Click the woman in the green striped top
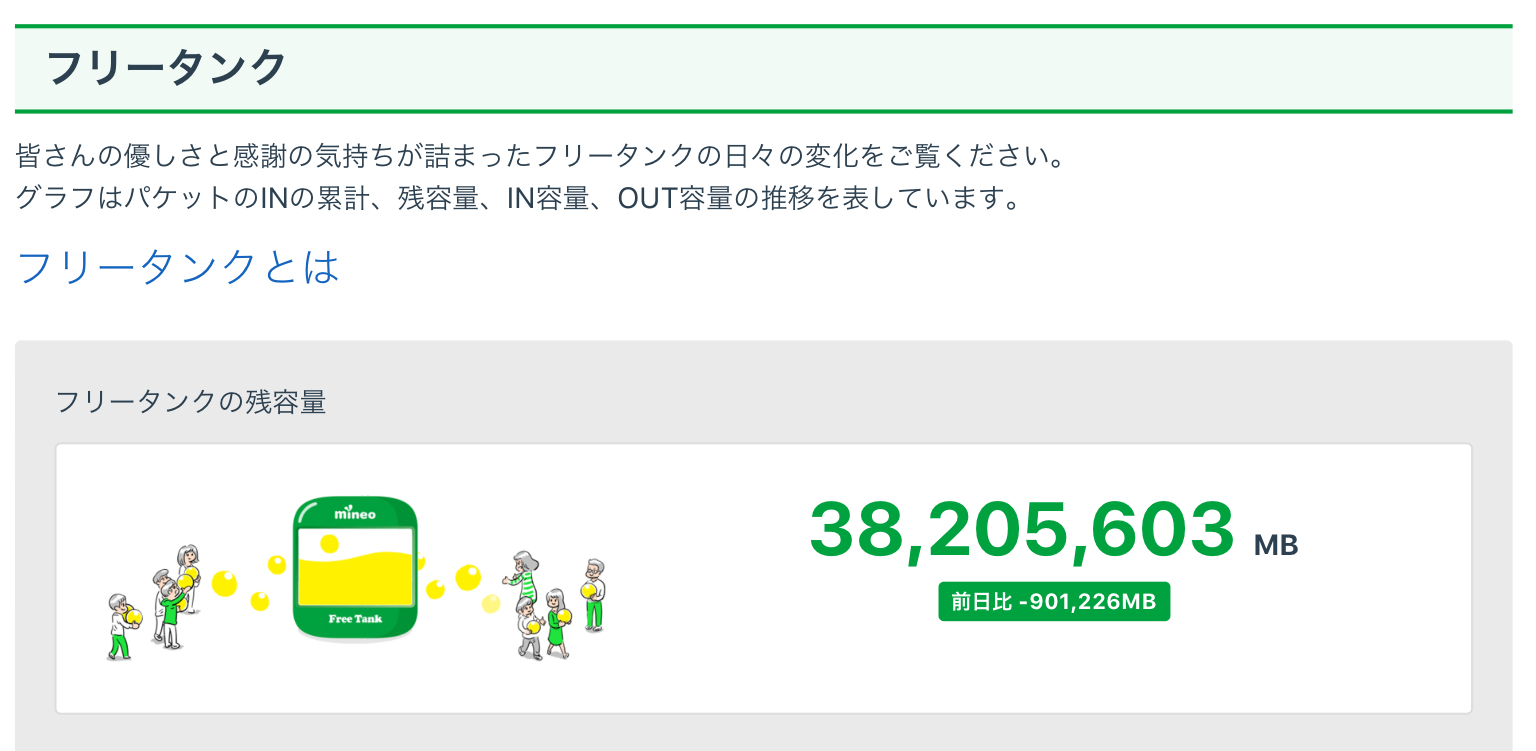This screenshot has width=1536, height=751. pos(523,580)
